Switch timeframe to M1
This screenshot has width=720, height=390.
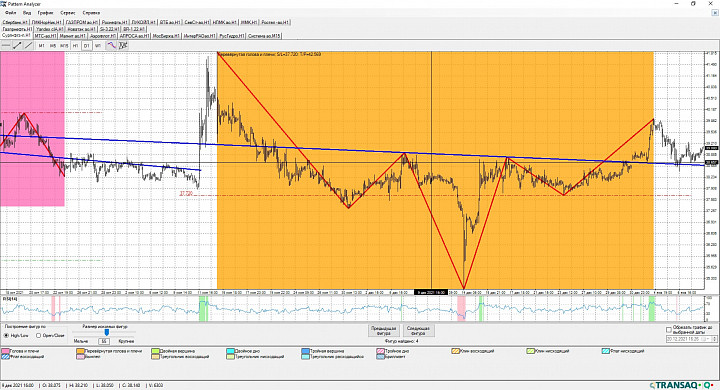click(41, 45)
